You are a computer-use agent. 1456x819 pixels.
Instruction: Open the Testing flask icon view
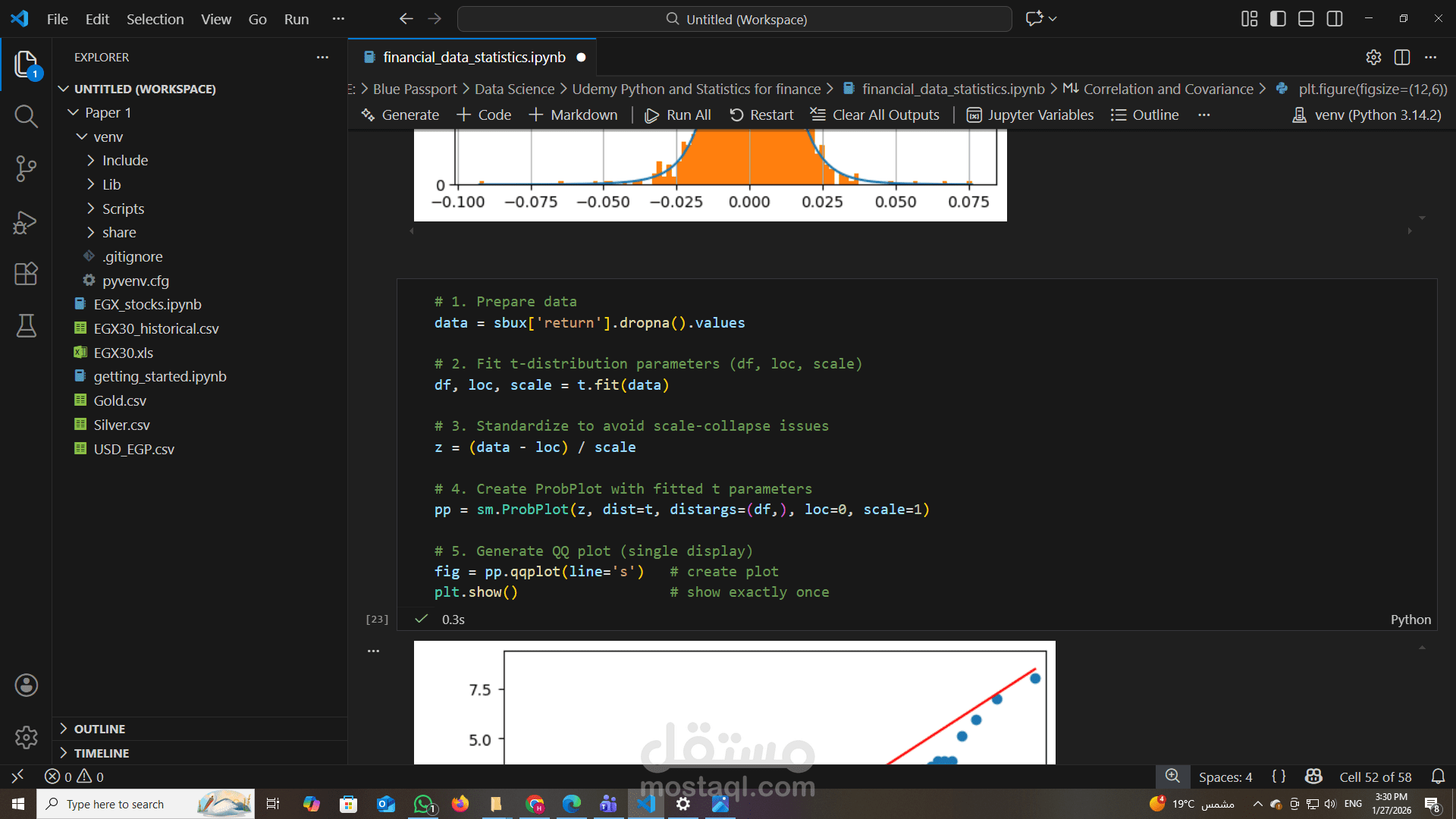click(x=26, y=326)
